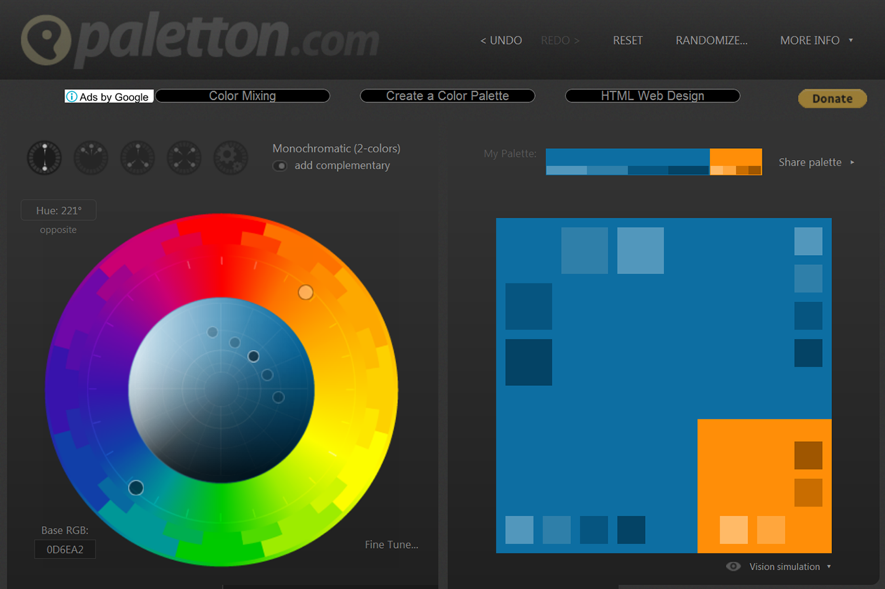The width and height of the screenshot is (885, 589).
Task: Click the Paletton logo icon
Action: pyautogui.click(x=47, y=41)
